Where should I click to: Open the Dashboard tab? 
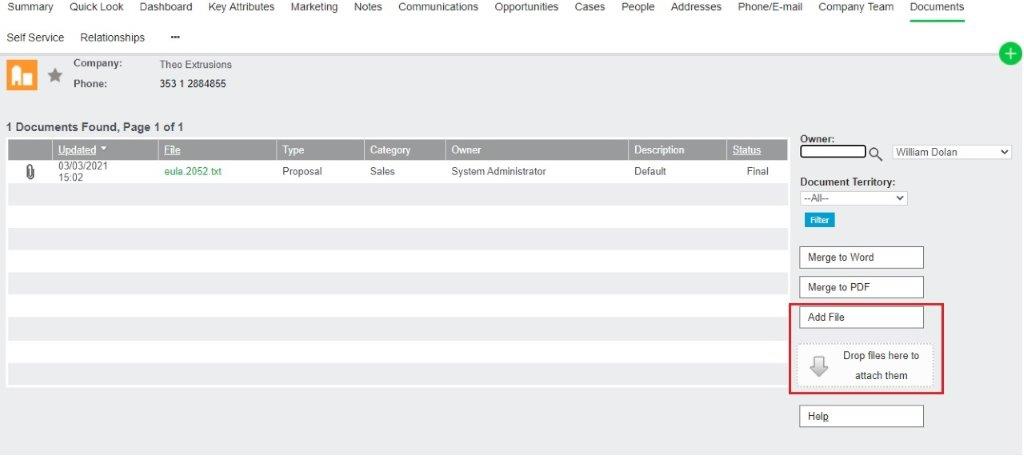pos(166,7)
